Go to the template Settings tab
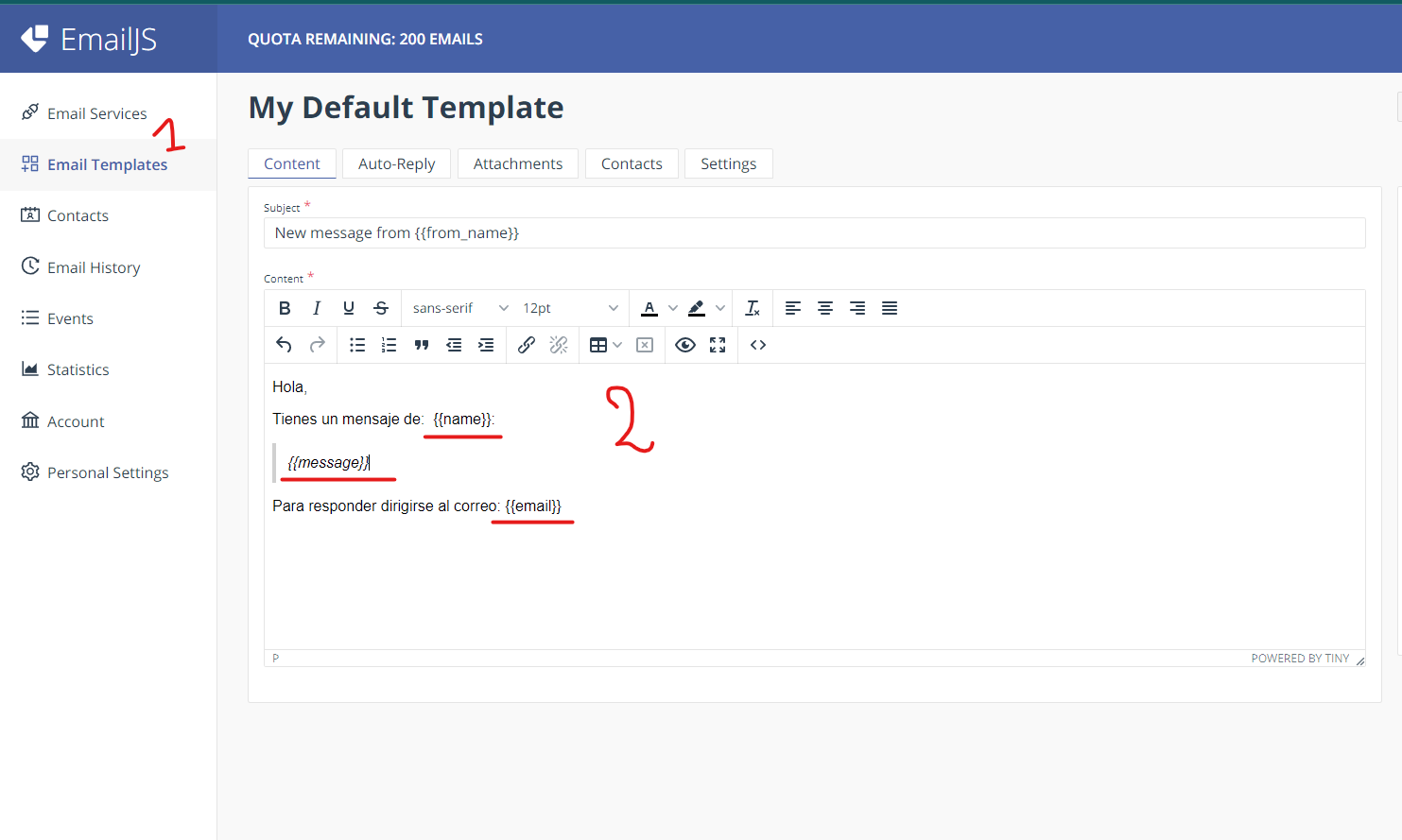 point(729,163)
